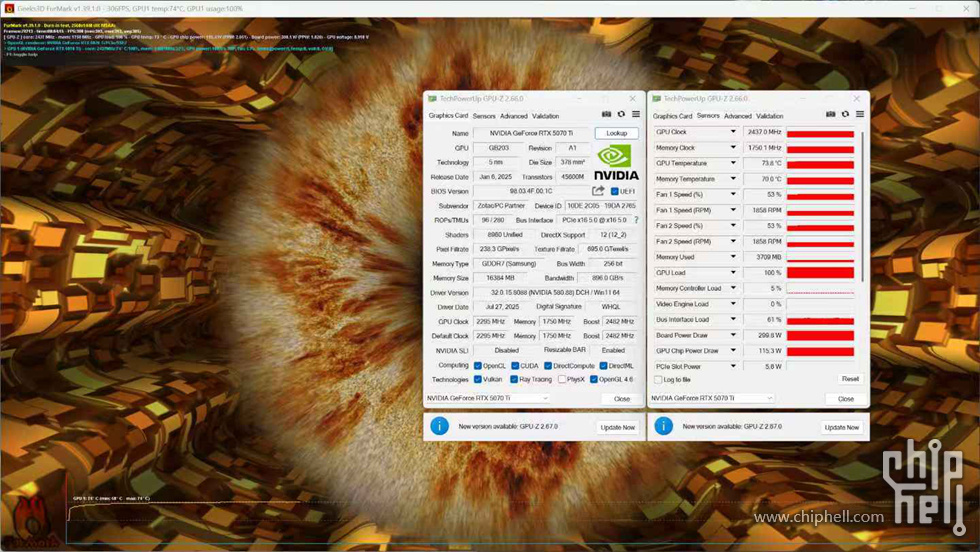Click the Sensors list vertical scrollbar
Viewport: 980px width, 552px height.
coord(862,206)
